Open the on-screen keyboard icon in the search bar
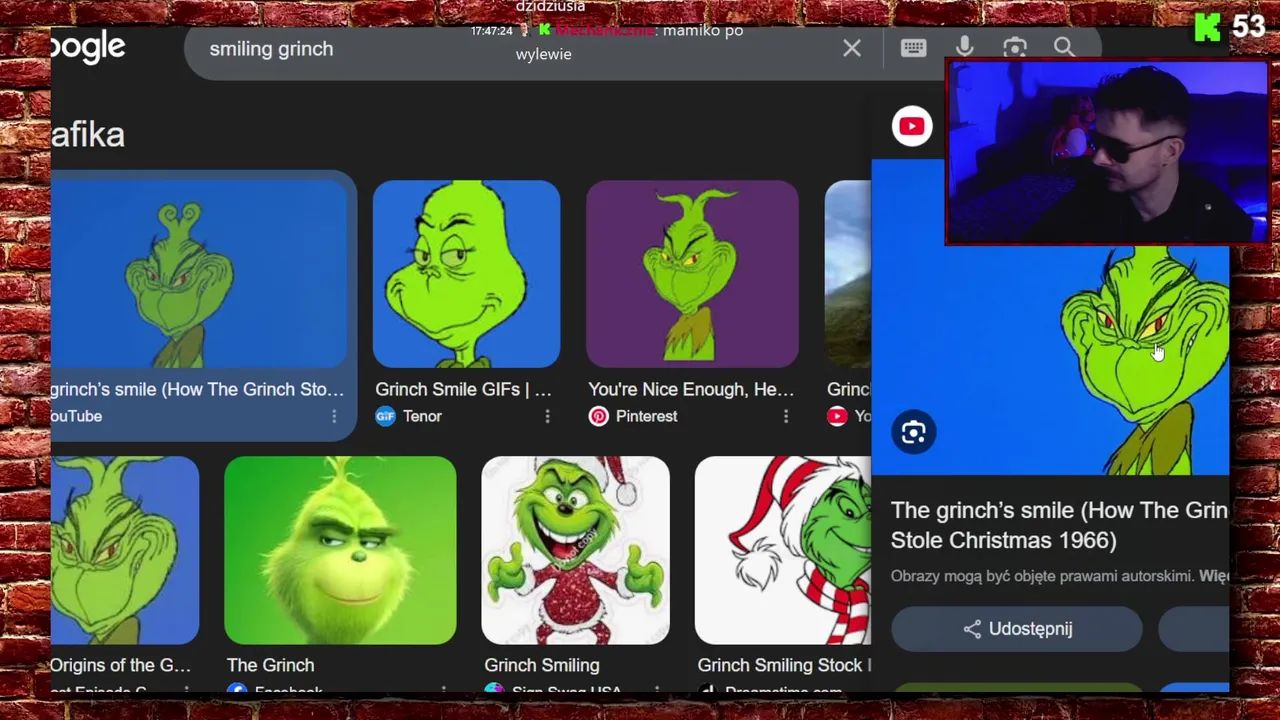1280x720 pixels. tap(913, 48)
